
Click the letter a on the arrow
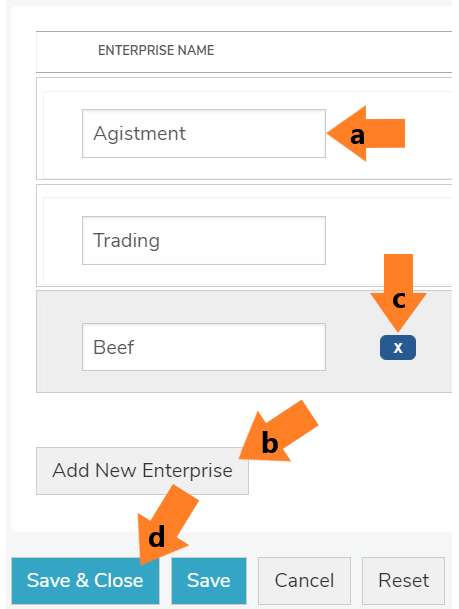coord(358,136)
